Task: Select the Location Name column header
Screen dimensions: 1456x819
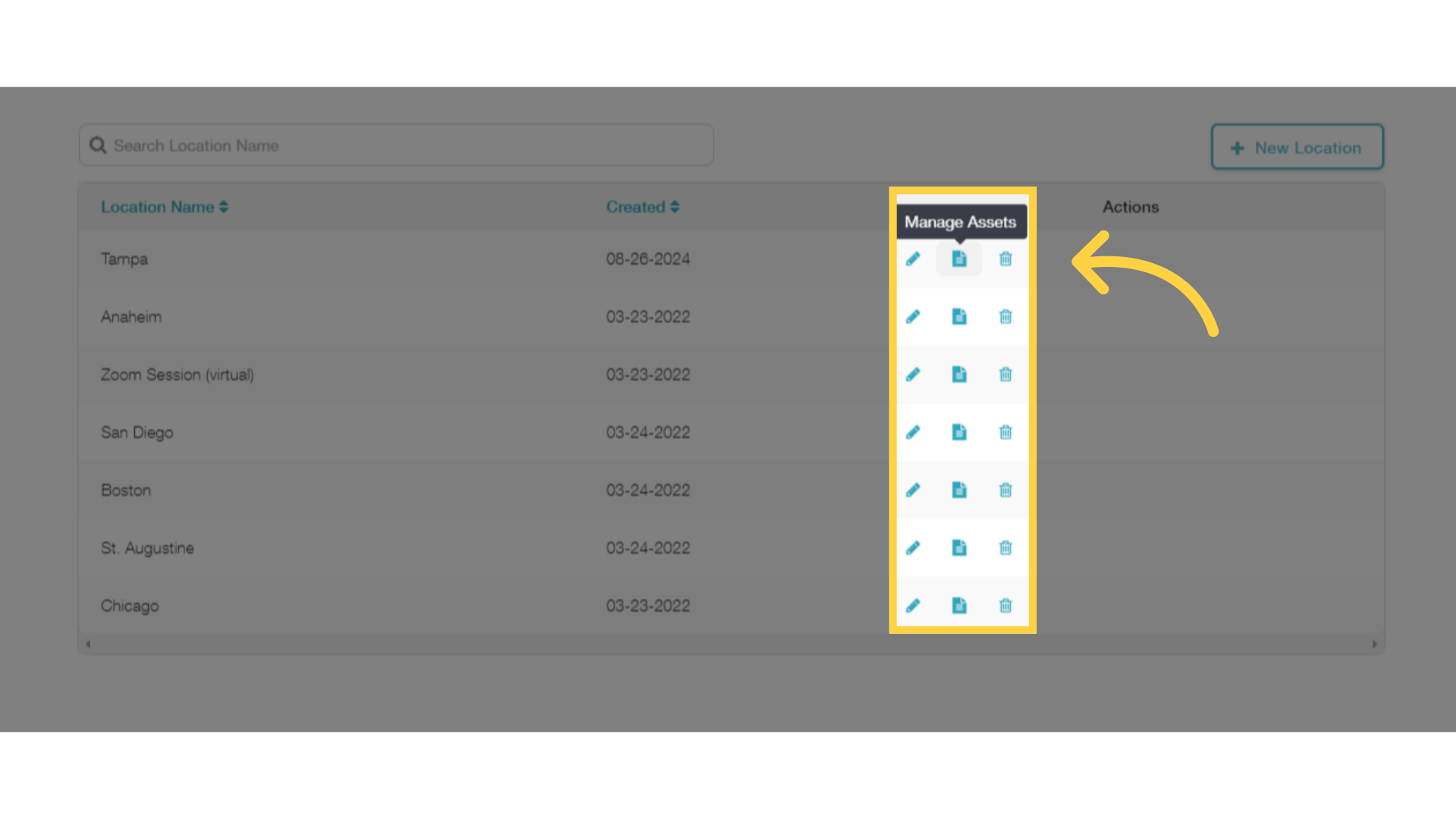Action: point(163,206)
